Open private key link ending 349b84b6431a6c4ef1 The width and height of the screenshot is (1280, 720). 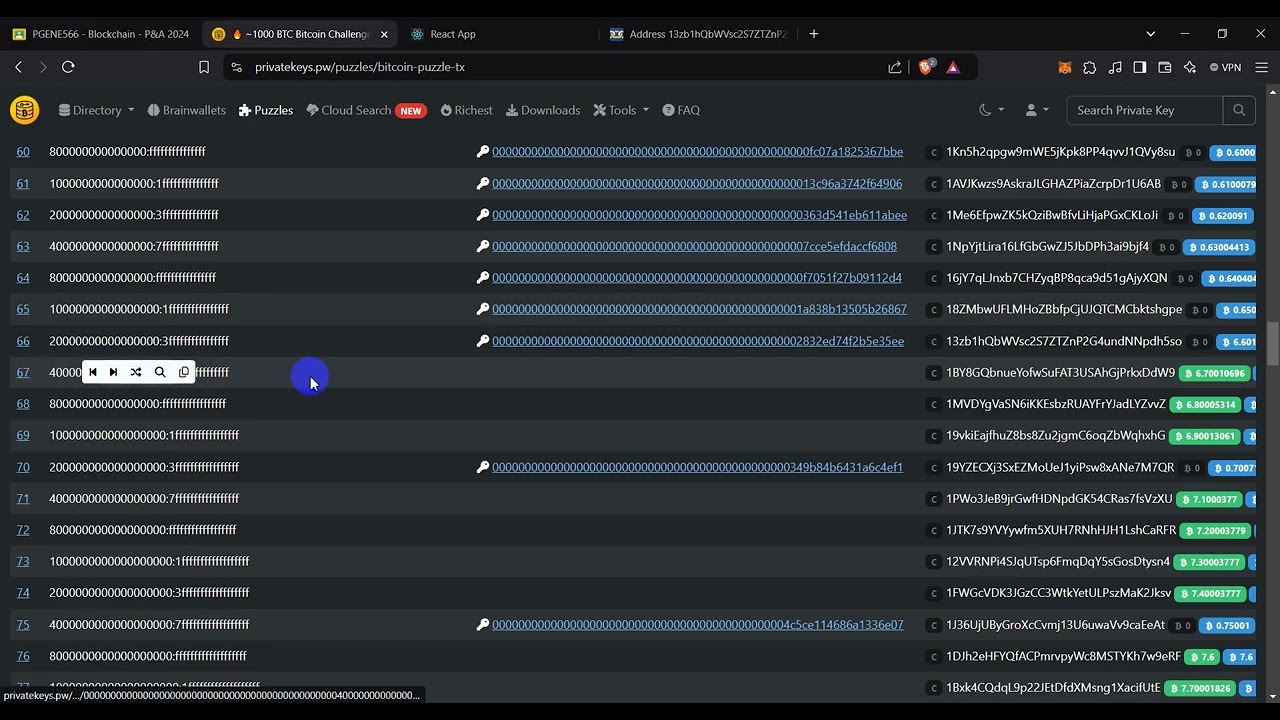(x=697, y=467)
